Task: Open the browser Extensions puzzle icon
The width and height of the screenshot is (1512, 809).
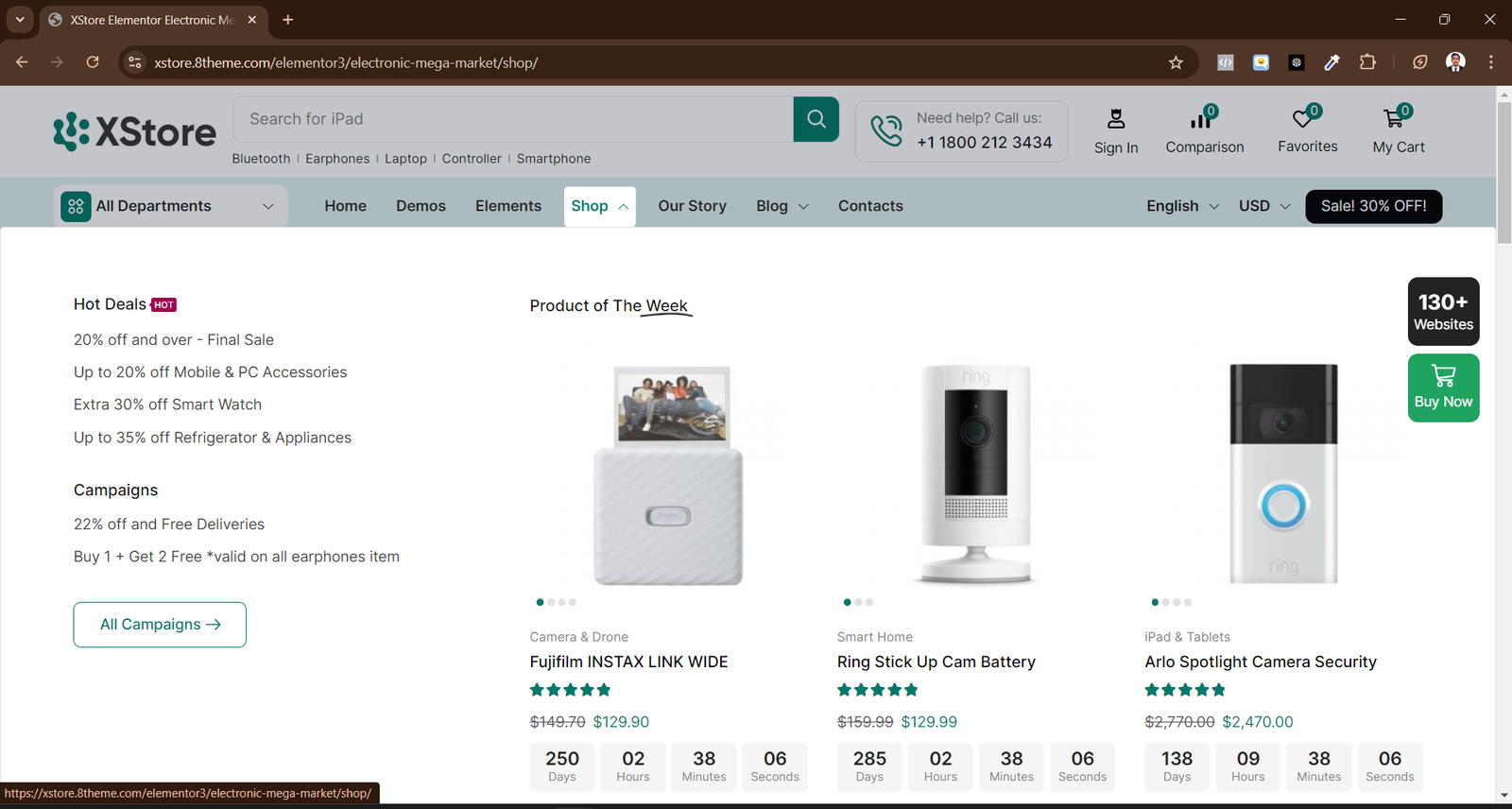Action: (1367, 62)
